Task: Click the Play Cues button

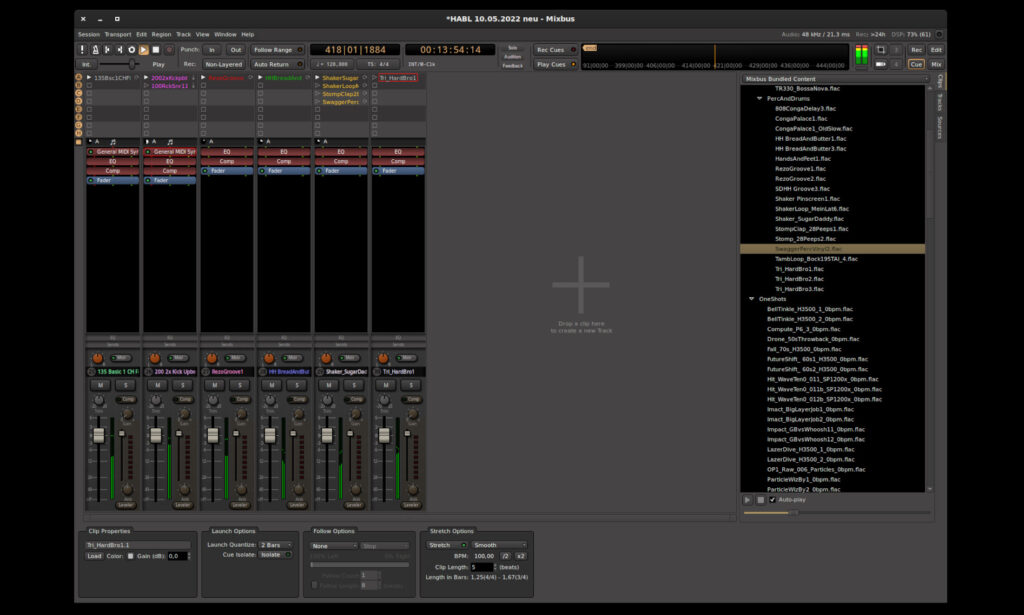Action: pyautogui.click(x=556, y=64)
